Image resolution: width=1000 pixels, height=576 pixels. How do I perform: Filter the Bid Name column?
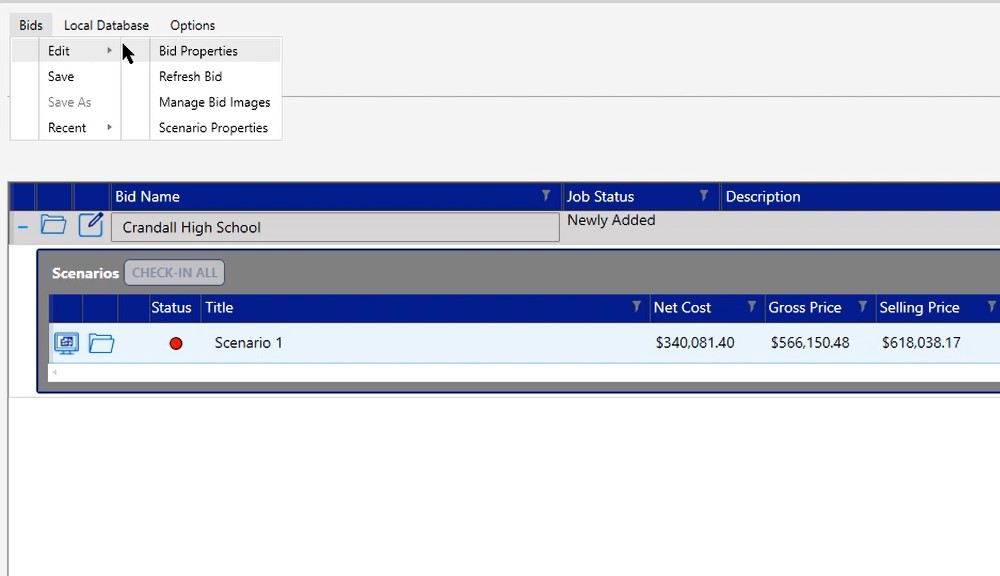[546, 196]
